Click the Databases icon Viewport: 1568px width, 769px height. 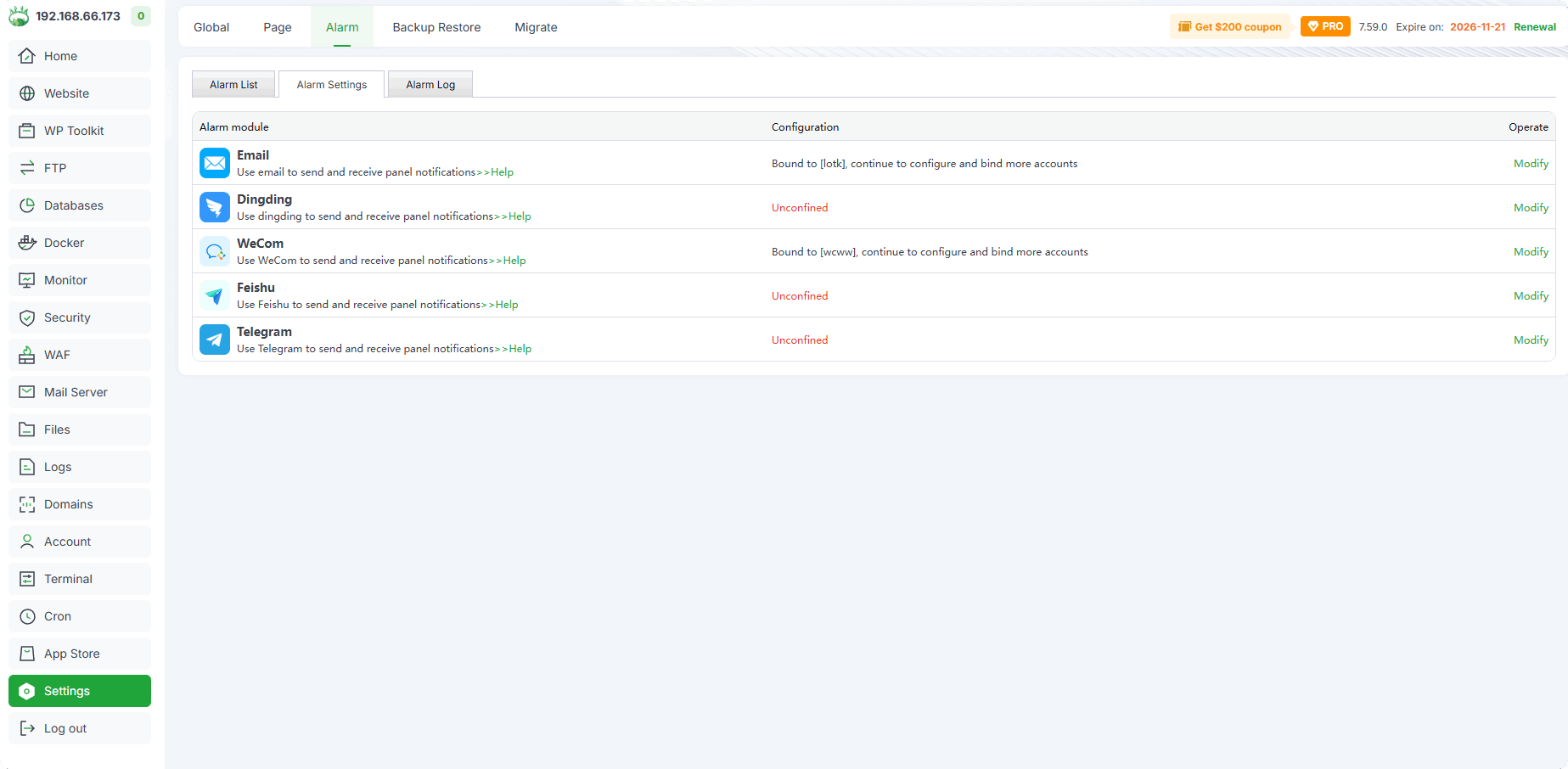pos(27,205)
